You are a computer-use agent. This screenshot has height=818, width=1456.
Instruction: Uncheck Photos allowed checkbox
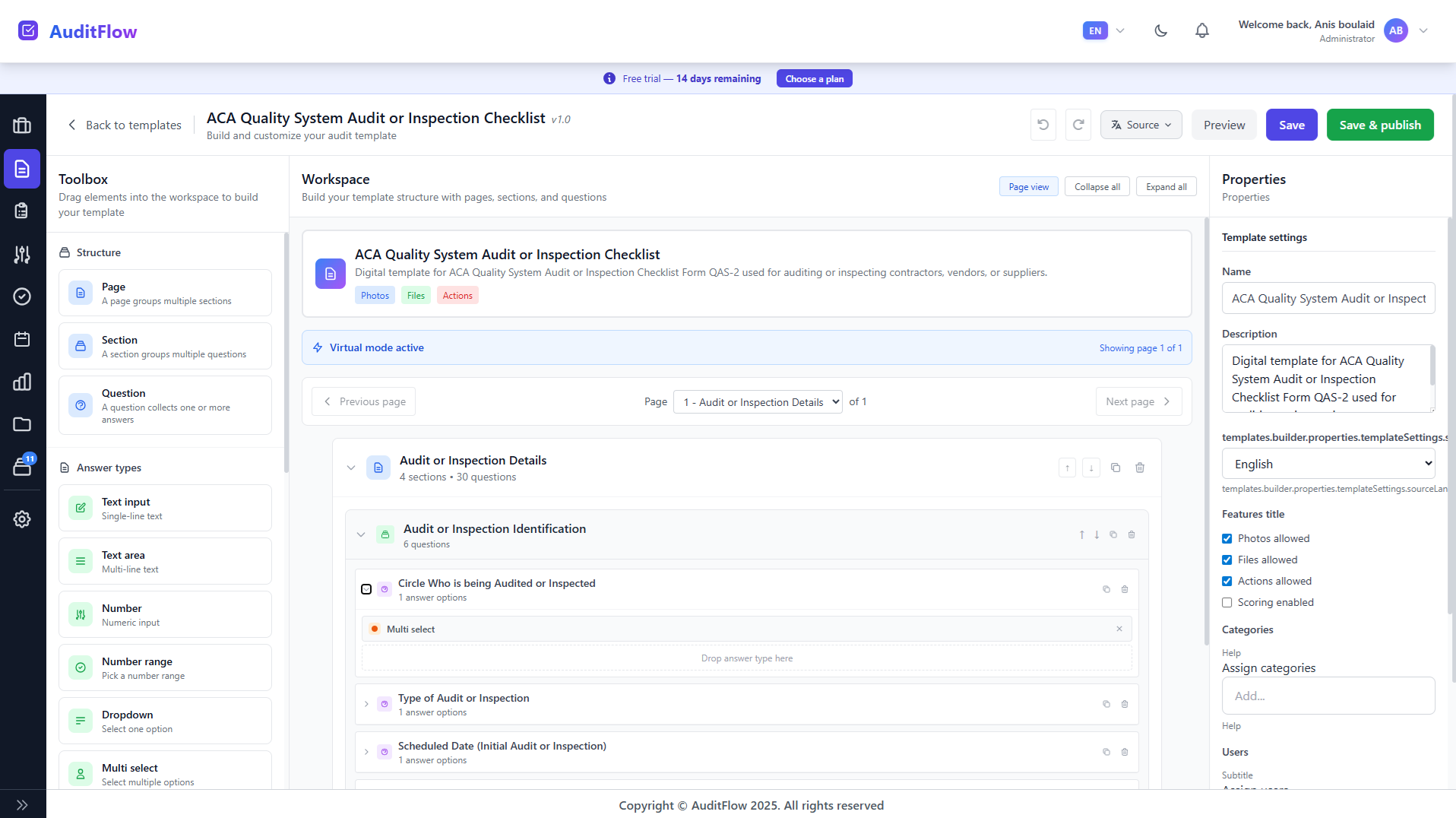point(1227,538)
